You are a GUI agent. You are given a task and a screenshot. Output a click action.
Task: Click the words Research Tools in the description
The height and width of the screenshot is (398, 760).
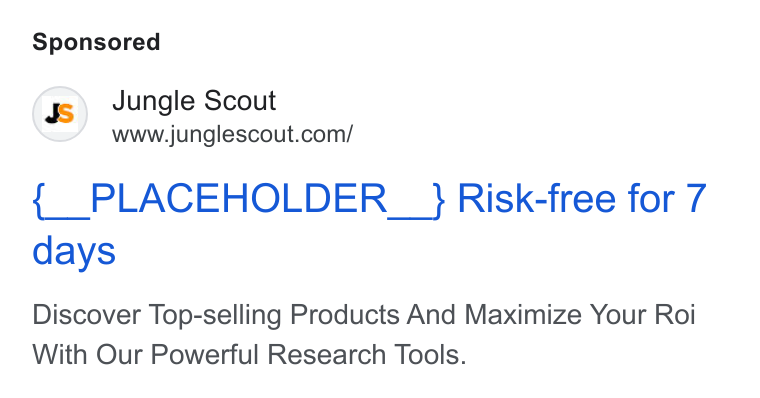[x=366, y=354]
